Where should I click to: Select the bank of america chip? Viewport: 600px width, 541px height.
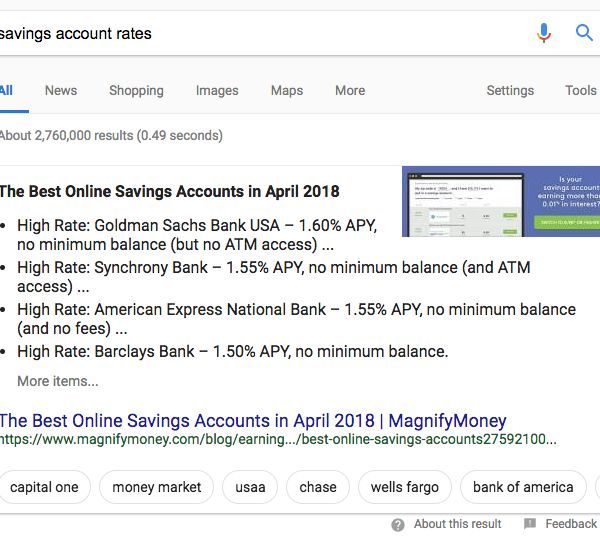point(523,487)
